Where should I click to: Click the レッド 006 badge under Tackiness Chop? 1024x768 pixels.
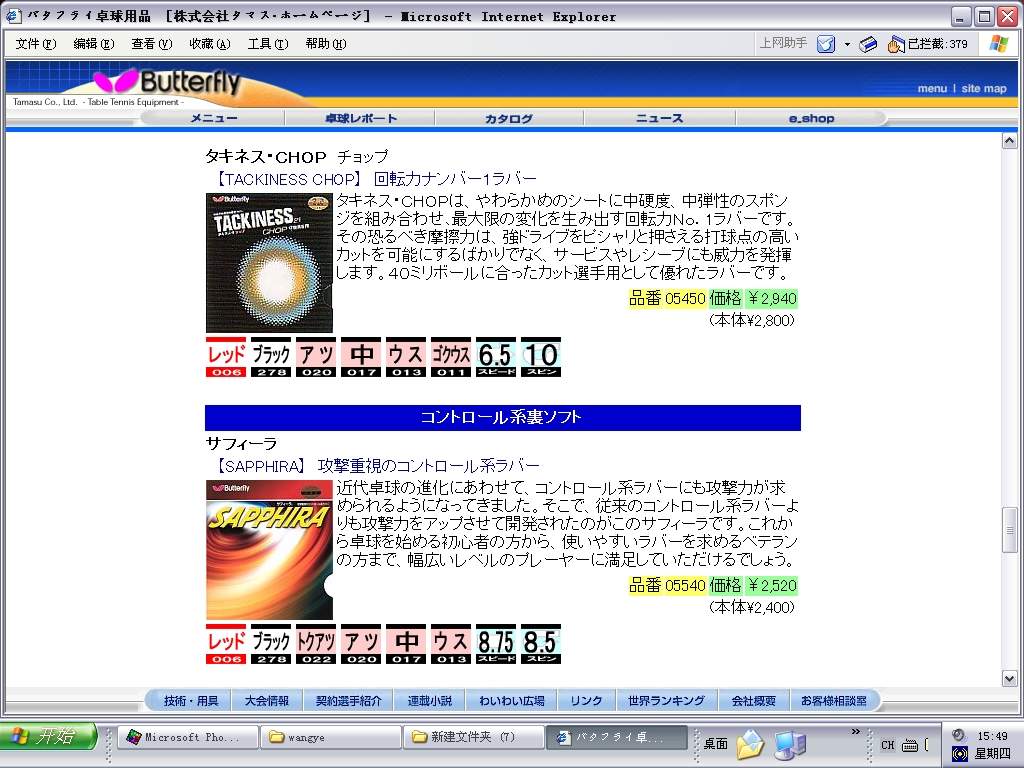226,357
